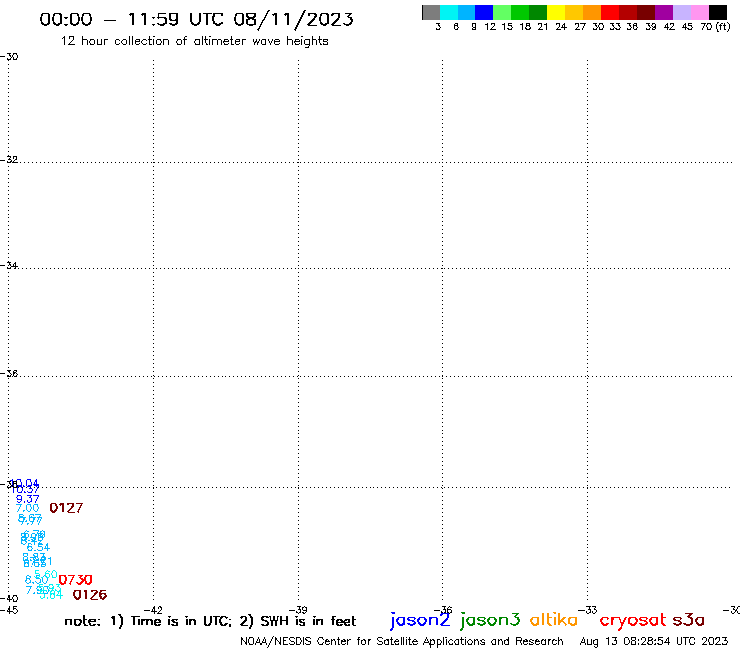The height and width of the screenshot is (650, 740).
Task: Click the blue 'jason2' legend entry
Action: coord(420,620)
